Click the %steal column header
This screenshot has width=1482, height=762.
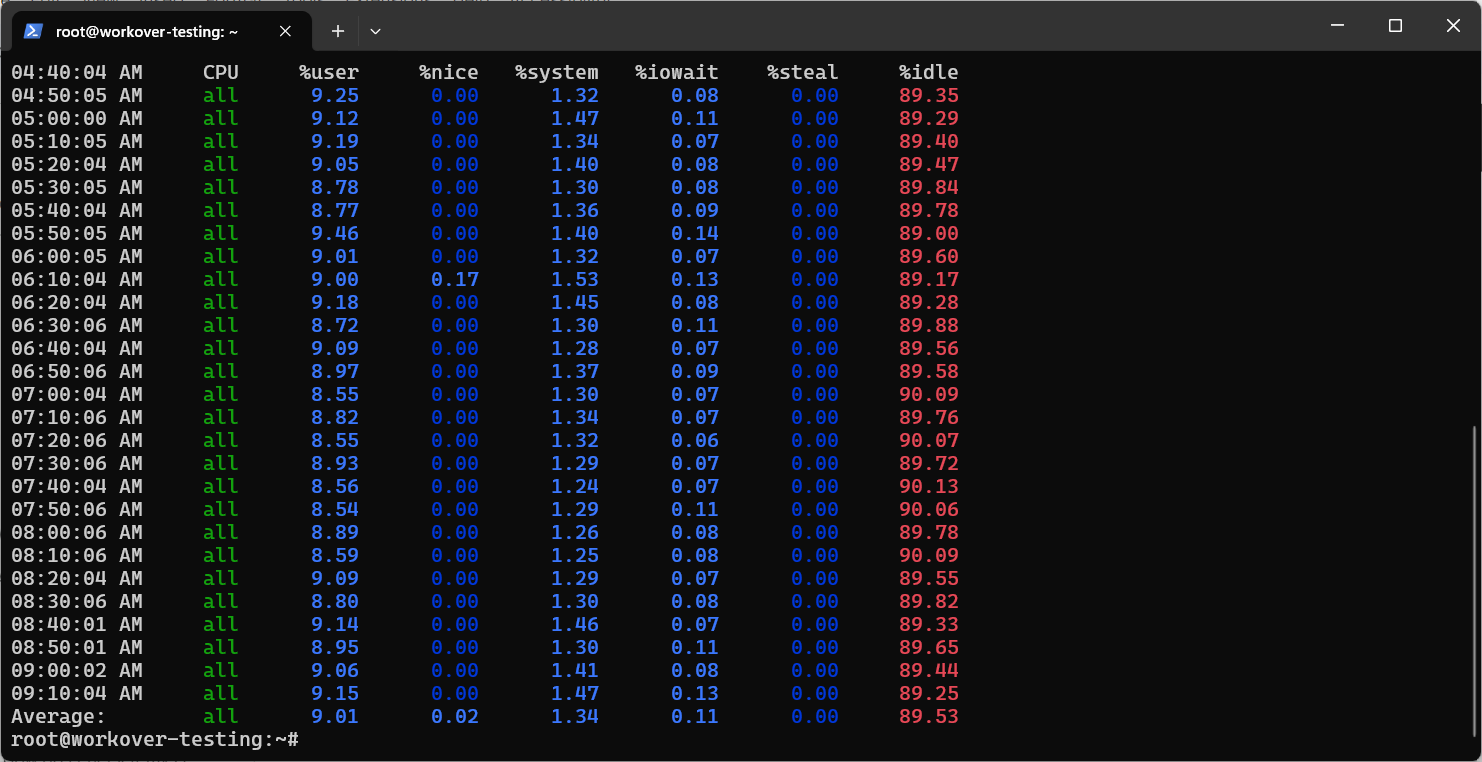(x=802, y=71)
